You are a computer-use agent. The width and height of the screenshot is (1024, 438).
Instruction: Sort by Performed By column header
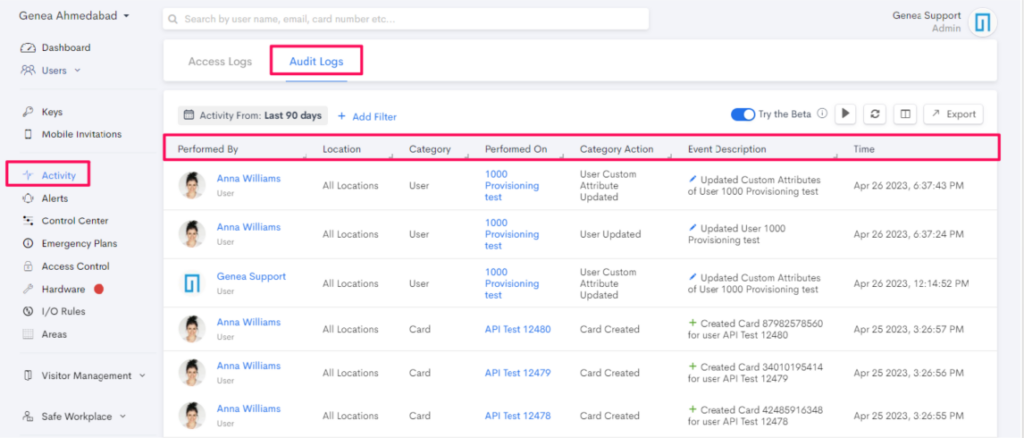(x=208, y=149)
